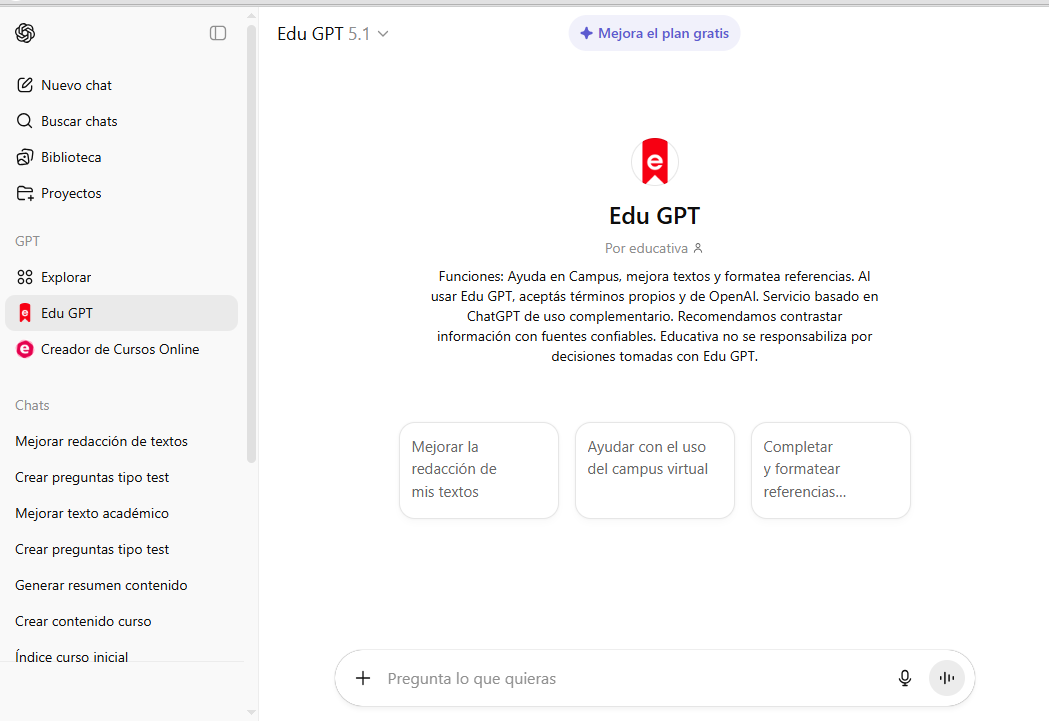Start voice mode with the waveform icon
The height and width of the screenshot is (721, 1049).
(946, 678)
